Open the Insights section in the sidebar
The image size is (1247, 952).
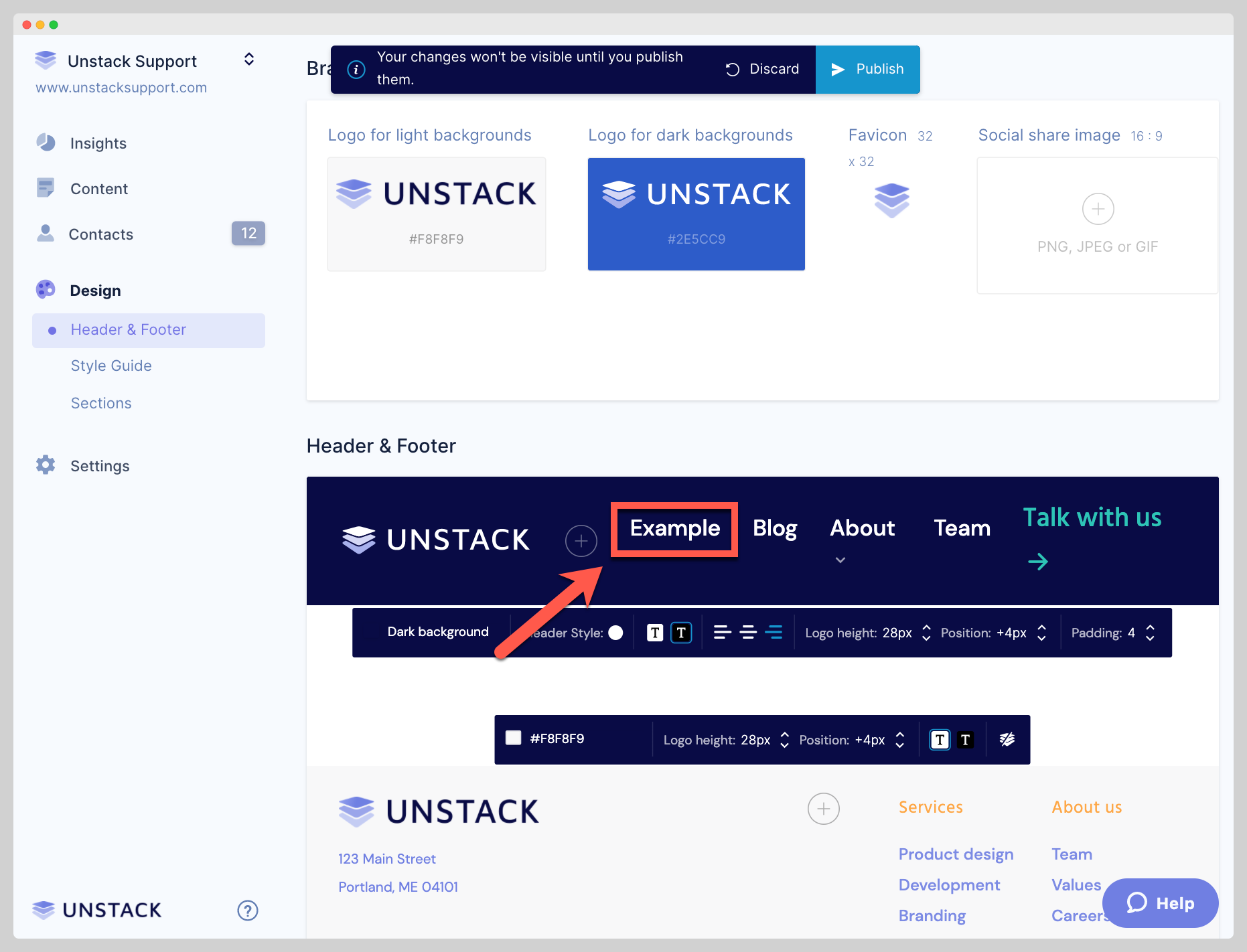click(x=98, y=143)
